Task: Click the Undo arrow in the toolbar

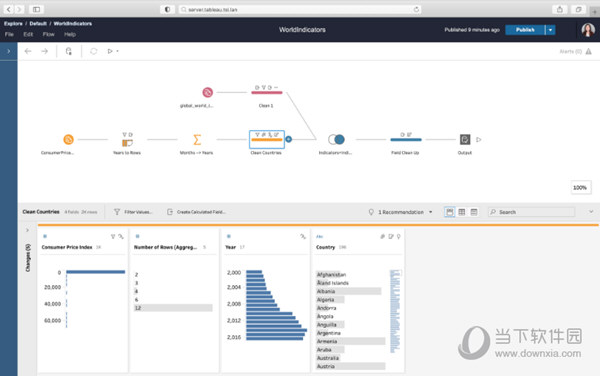Action: (x=28, y=51)
